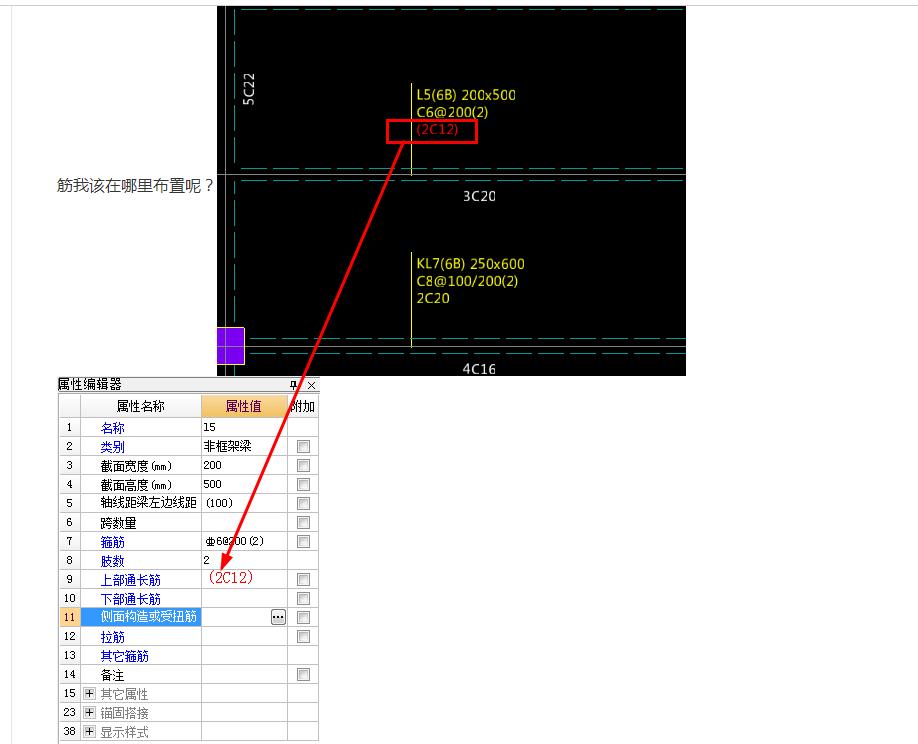This screenshot has width=918, height=744.
Task: Open the ellipsis editor for 侧面构造或受扭筋
Action: coord(278,617)
